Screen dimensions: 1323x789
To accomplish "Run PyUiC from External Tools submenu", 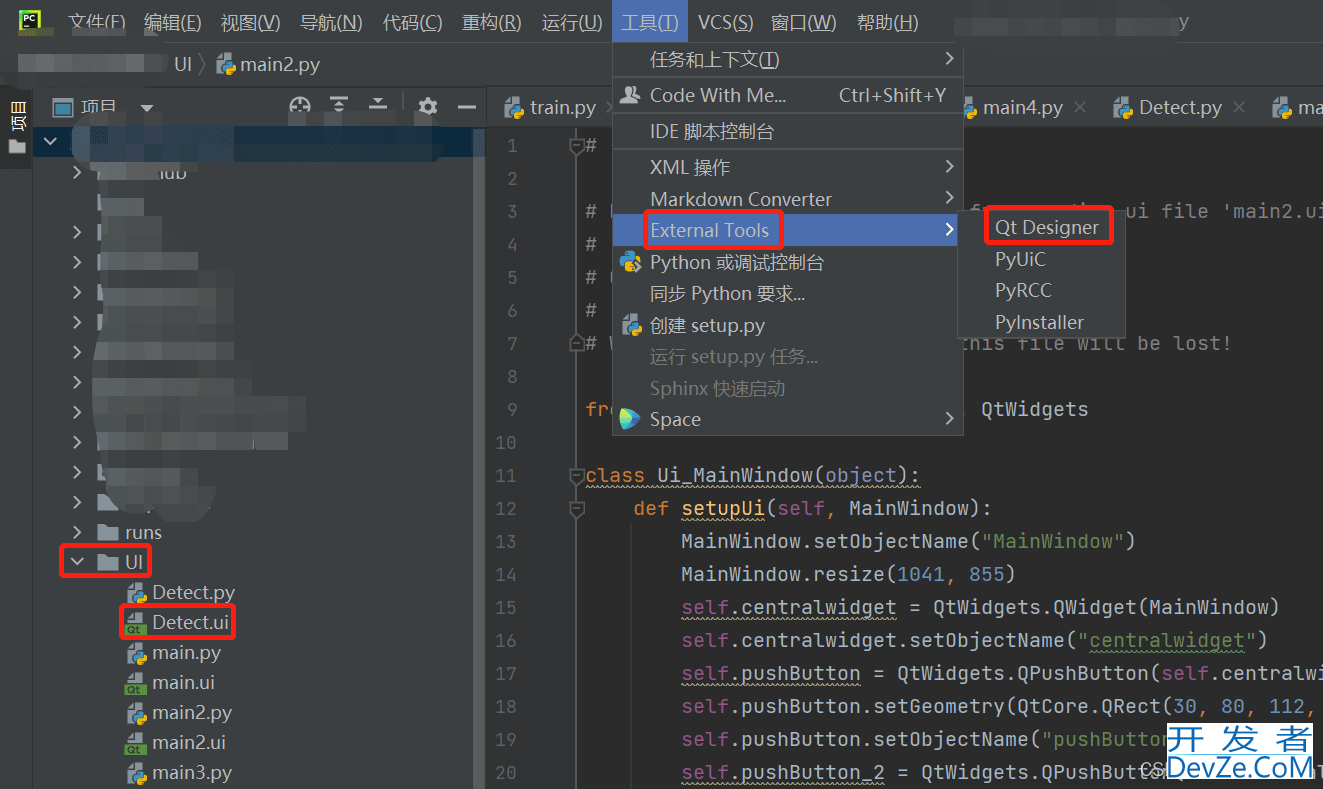I will point(1042,259).
